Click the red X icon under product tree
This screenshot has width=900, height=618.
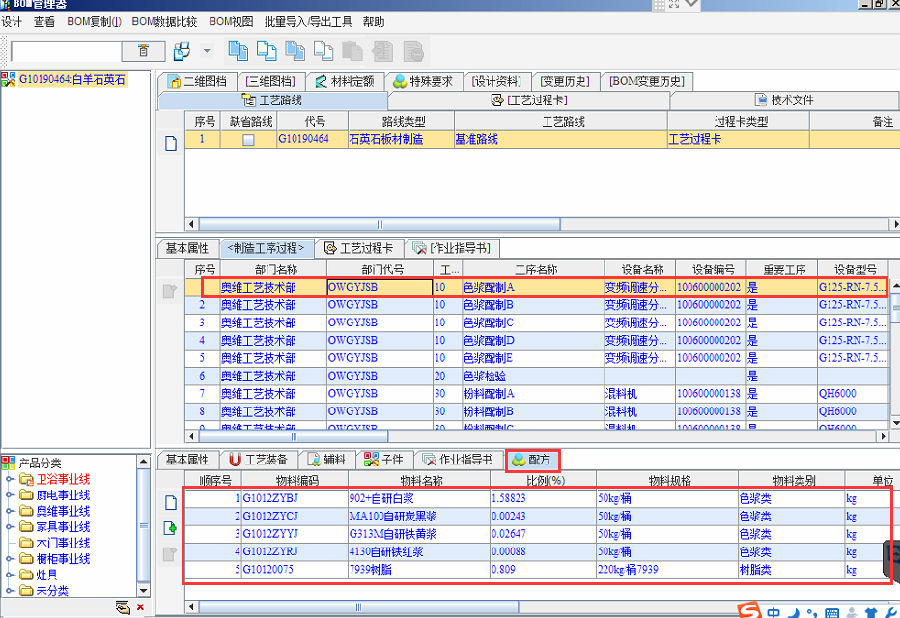(140, 607)
